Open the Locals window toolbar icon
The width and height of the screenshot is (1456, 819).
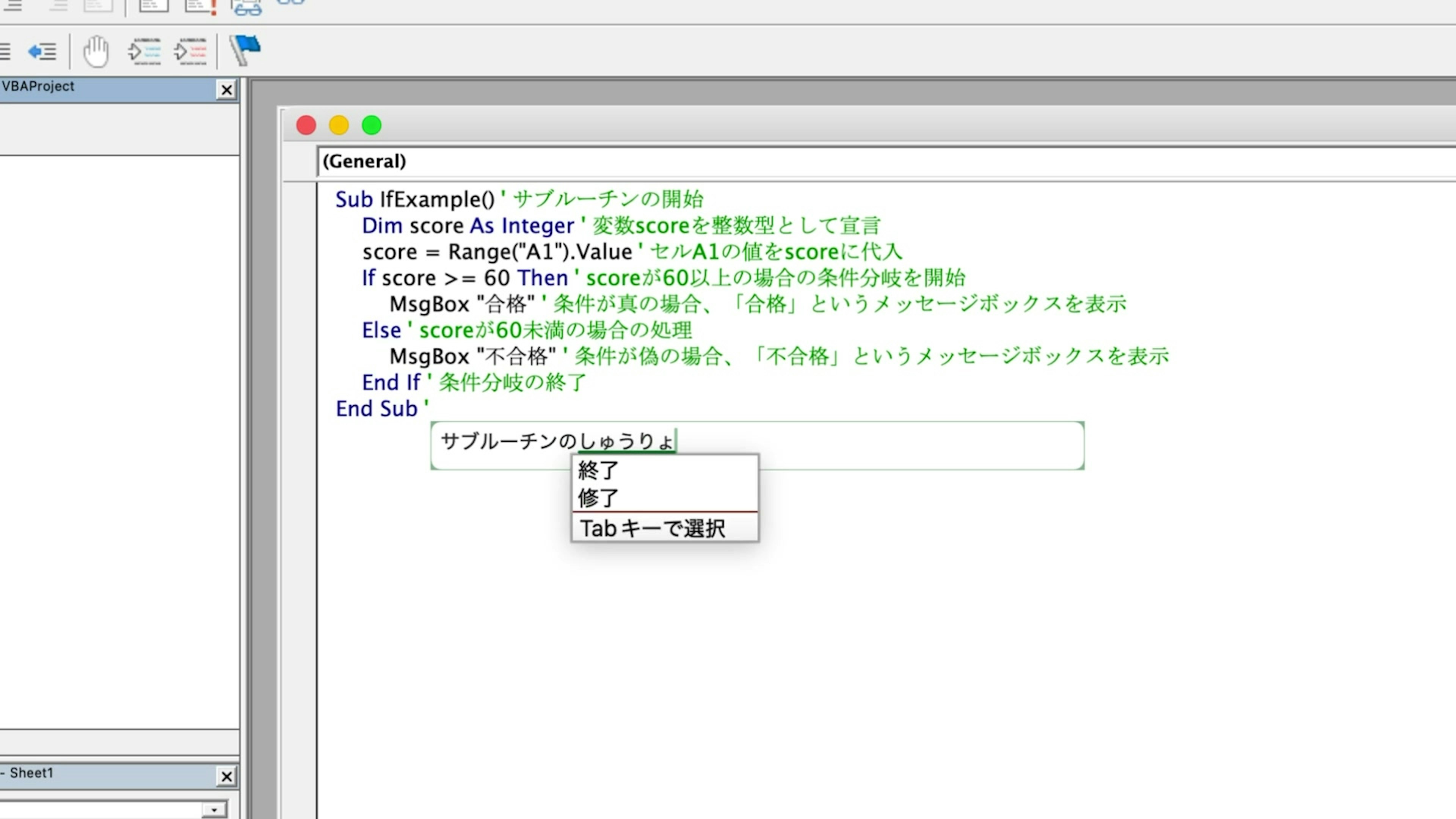click(154, 6)
